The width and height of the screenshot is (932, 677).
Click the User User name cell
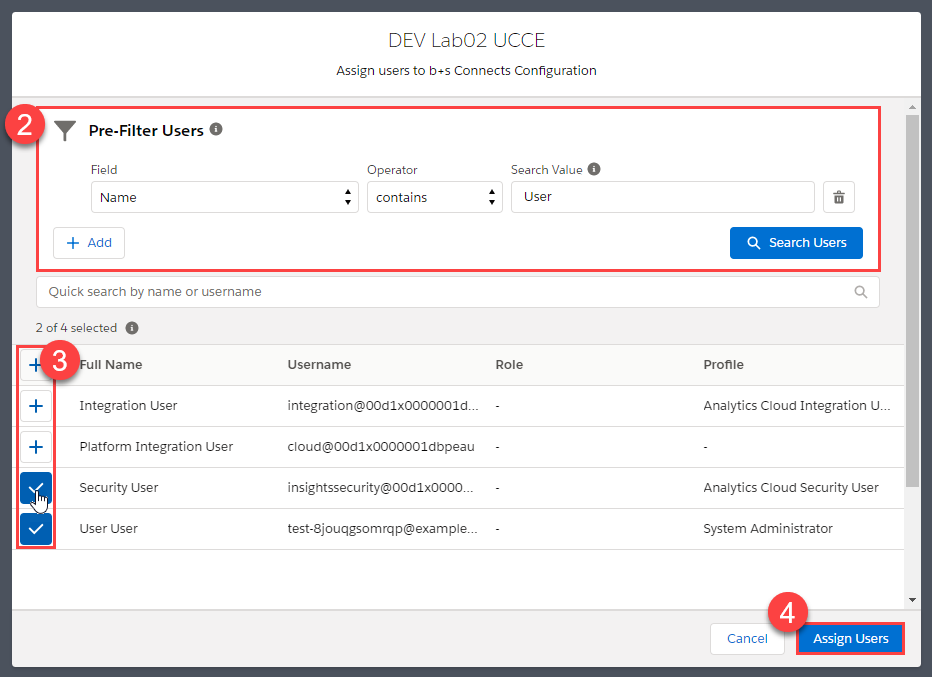(x=109, y=529)
